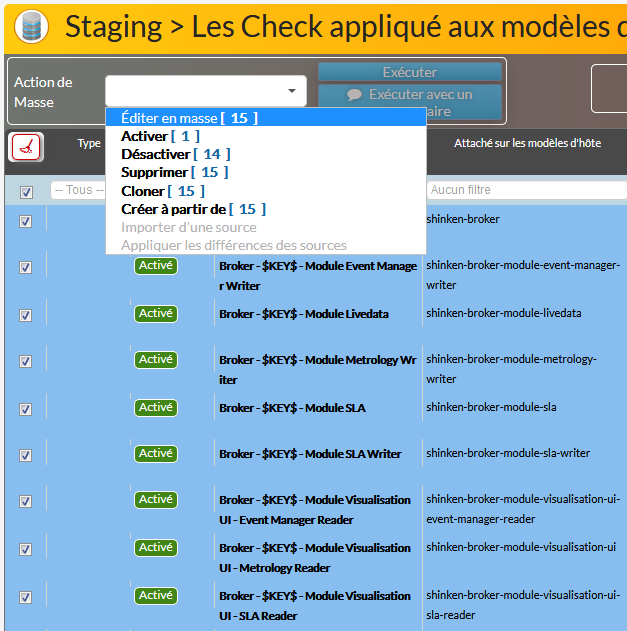Click Activé badge of Module SLA Writer row

pos(156,454)
